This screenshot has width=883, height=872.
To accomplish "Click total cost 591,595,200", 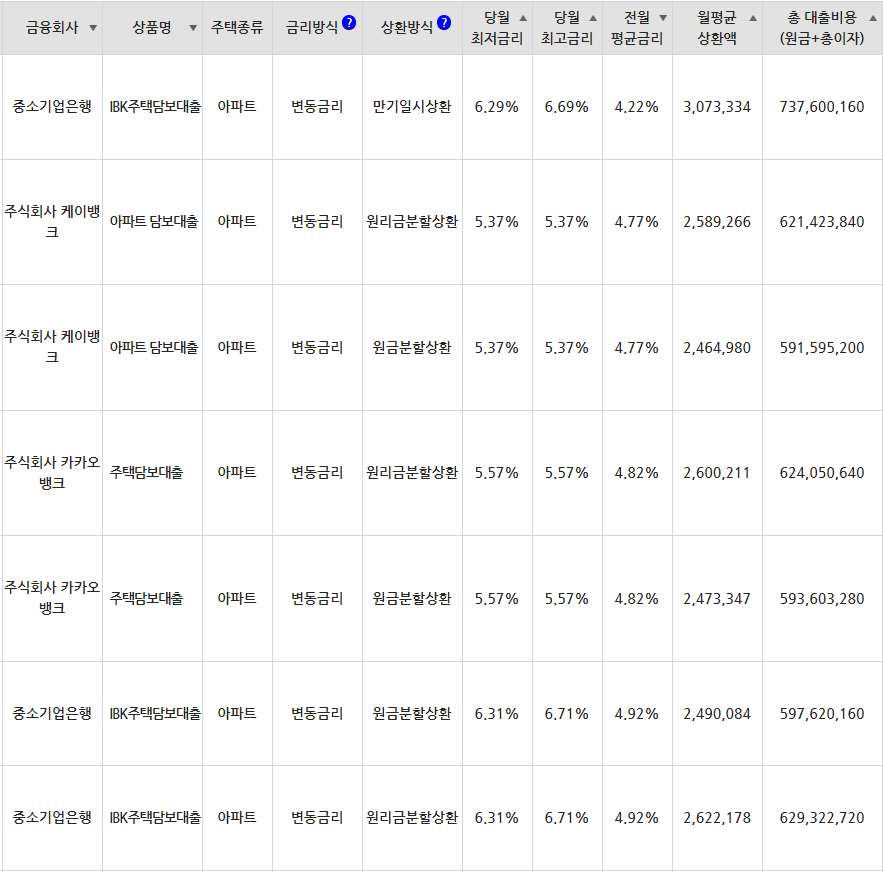I will [x=822, y=348].
